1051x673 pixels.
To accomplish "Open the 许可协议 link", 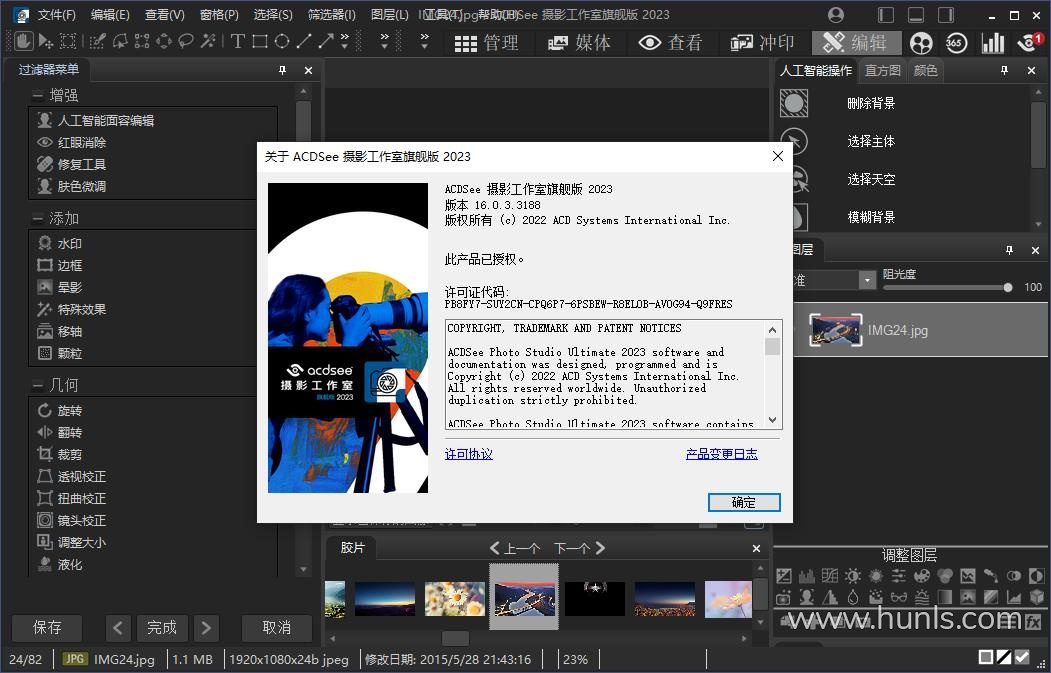I will pos(469,454).
